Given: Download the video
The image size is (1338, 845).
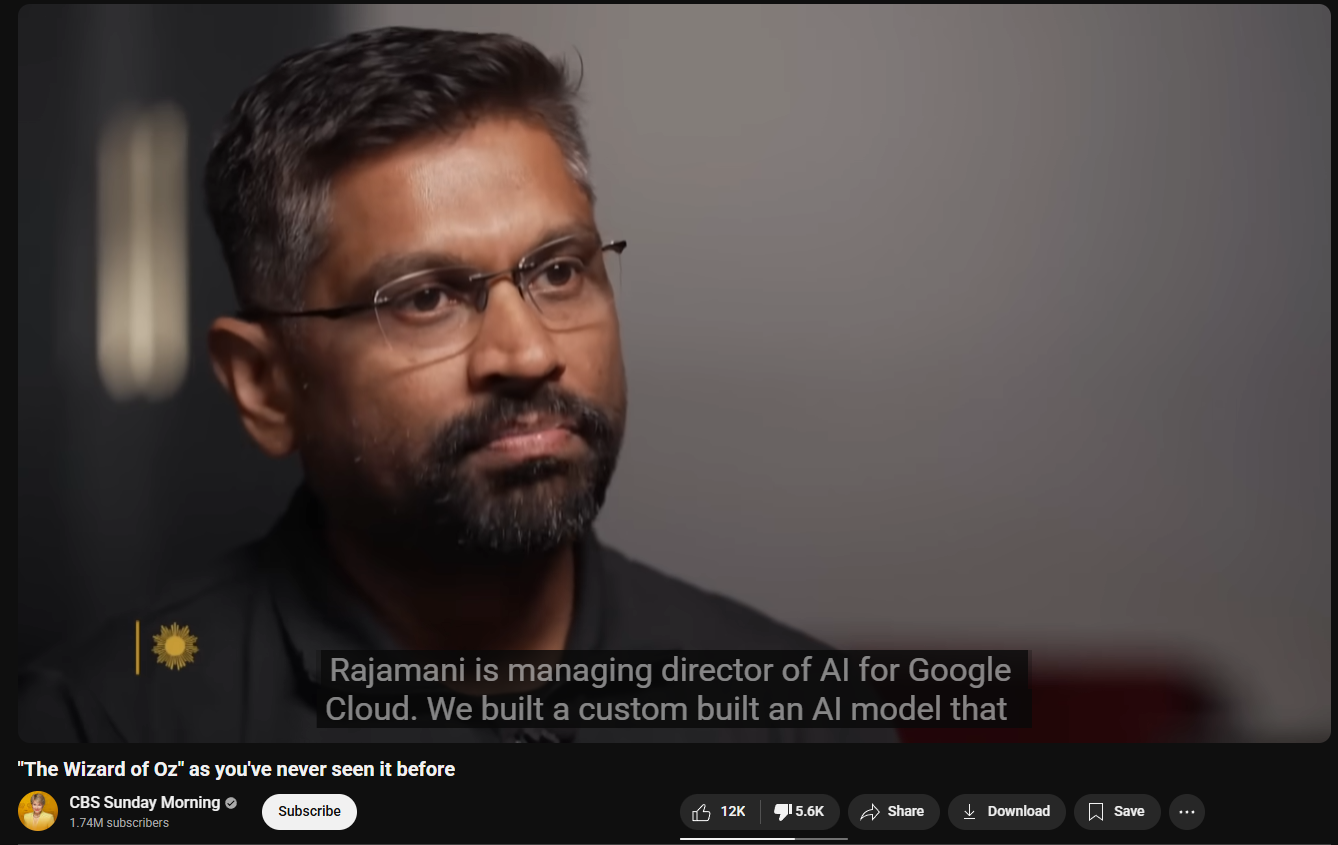Looking at the screenshot, I should click(1006, 811).
